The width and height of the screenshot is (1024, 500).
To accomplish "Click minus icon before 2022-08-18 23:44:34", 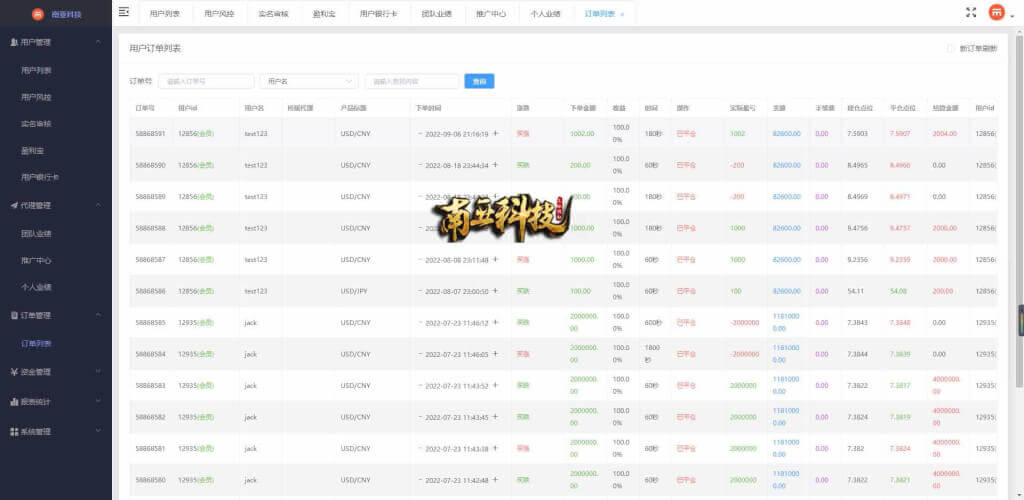I will pyautogui.click(x=420, y=164).
